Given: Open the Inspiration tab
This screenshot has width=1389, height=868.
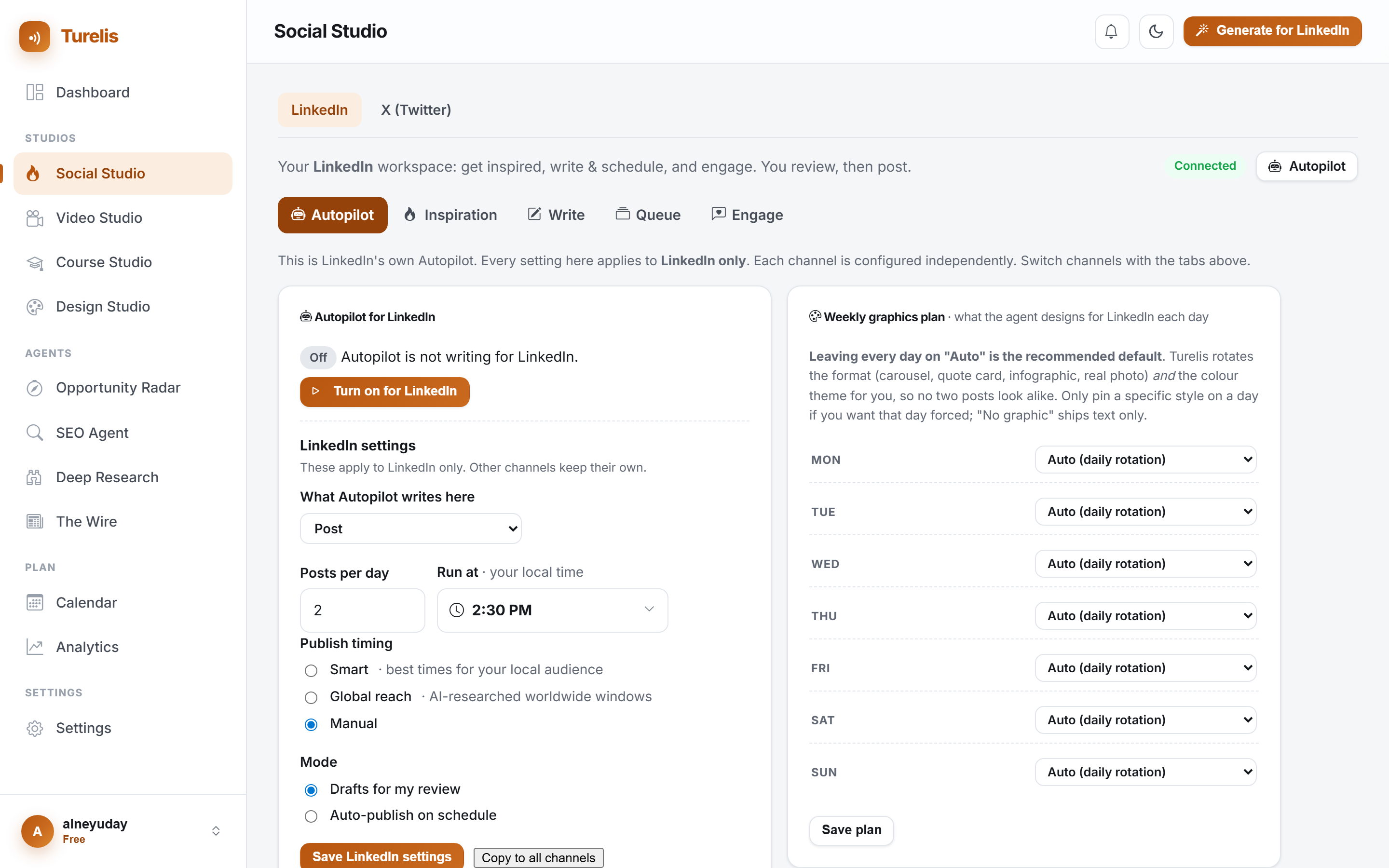Looking at the screenshot, I should pyautogui.click(x=450, y=215).
